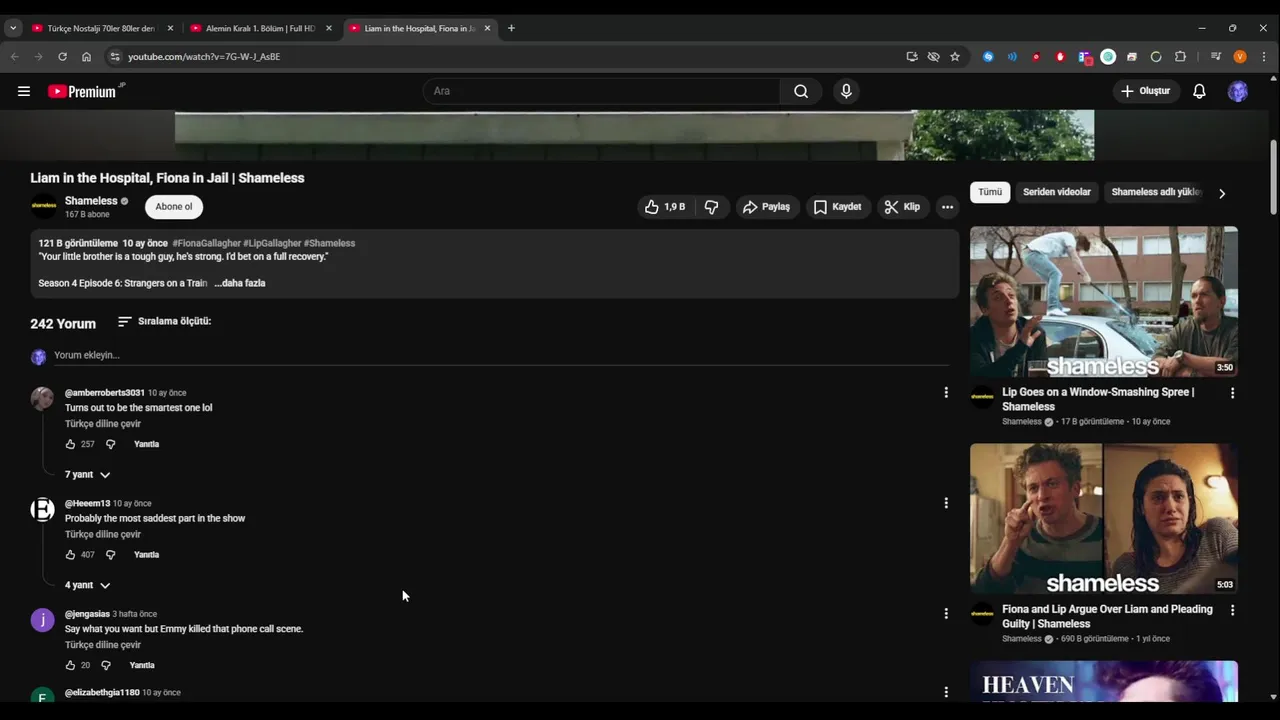
Task: Open options for Lip Window-Smashing Spree video
Action: pyautogui.click(x=1232, y=394)
